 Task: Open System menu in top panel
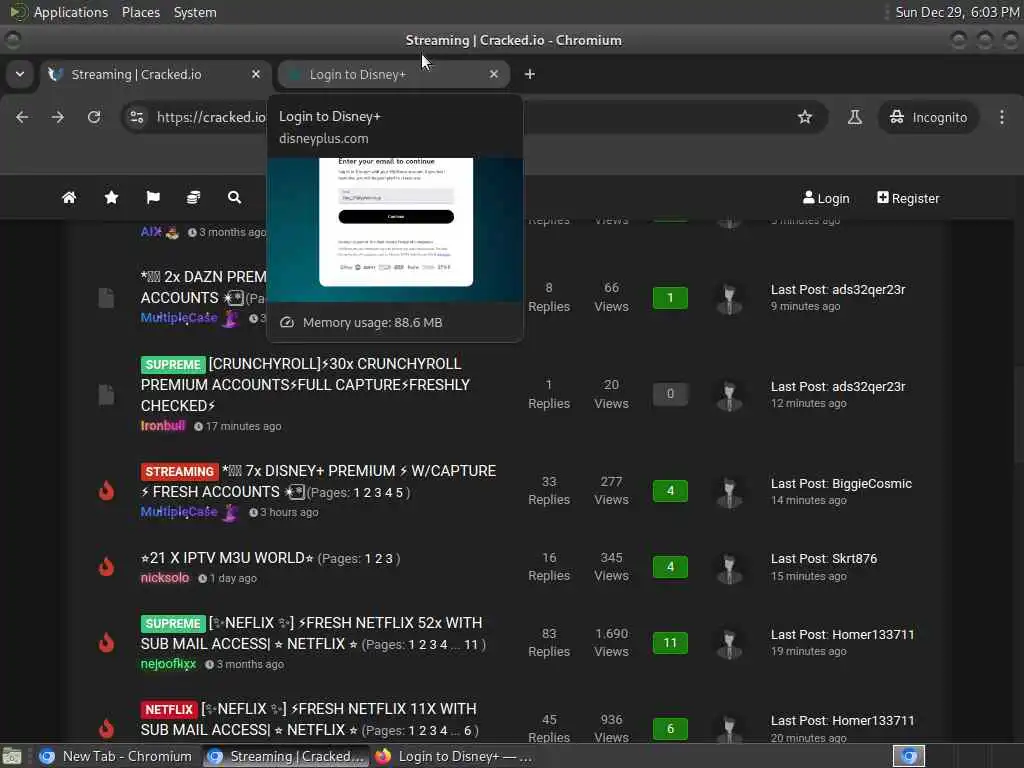[x=195, y=12]
